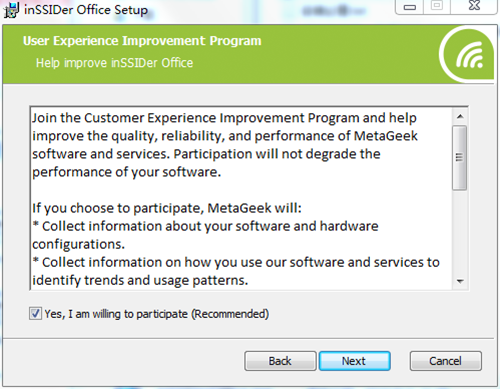500x389 pixels.
Task: Click the "If you choose to participate" line
Action: click(167, 208)
